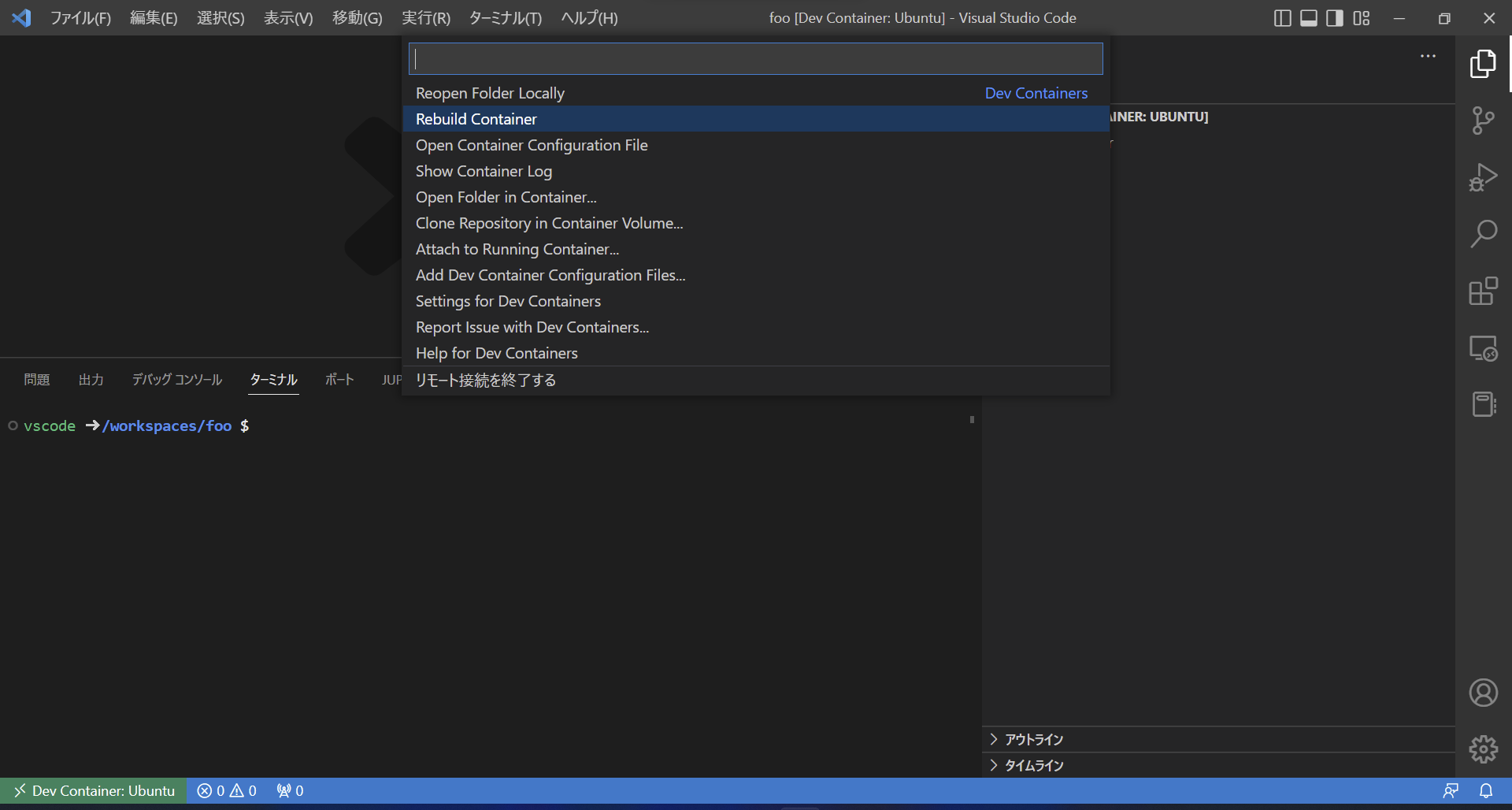Minimize the VS Code window
The width and height of the screenshot is (1512, 810).
[x=1399, y=18]
